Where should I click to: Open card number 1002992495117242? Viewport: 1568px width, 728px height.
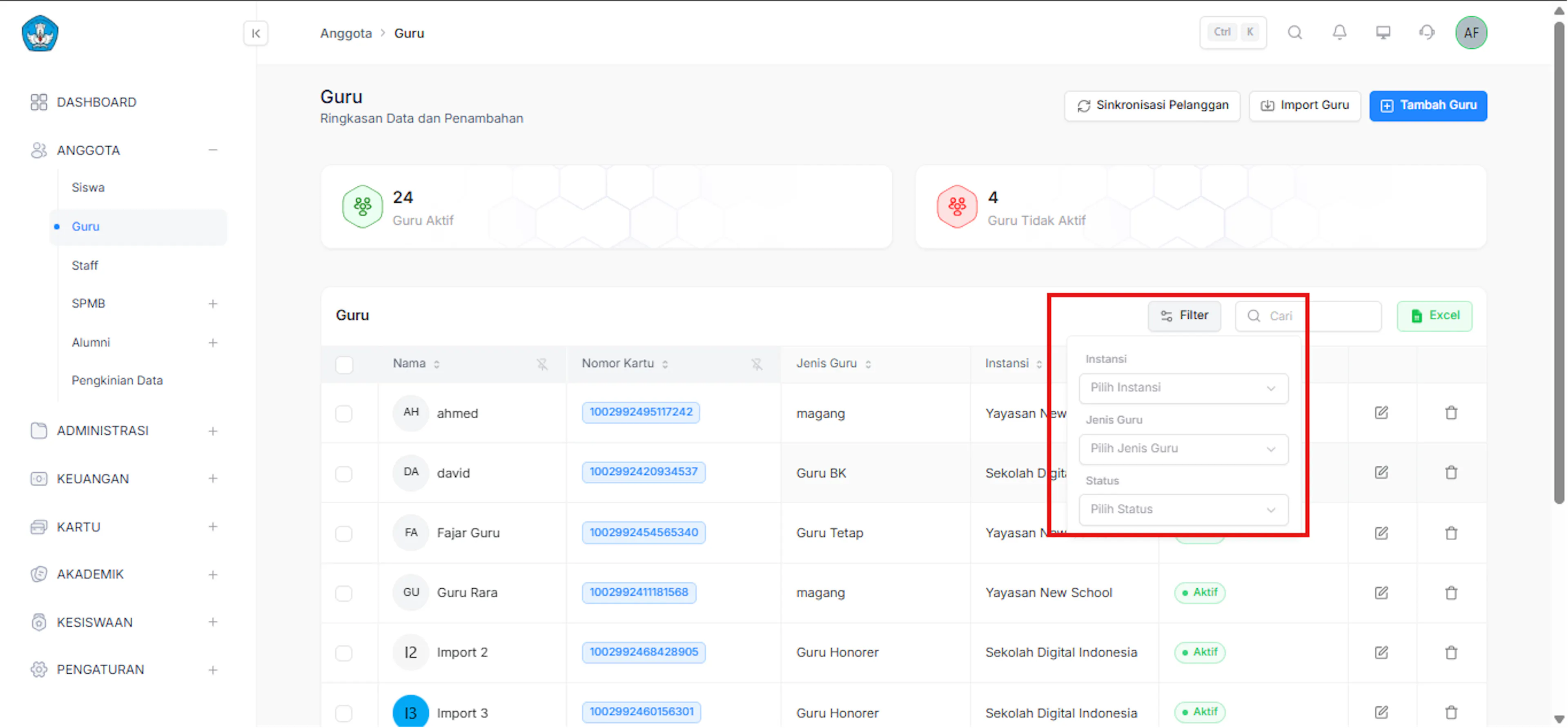[640, 413]
